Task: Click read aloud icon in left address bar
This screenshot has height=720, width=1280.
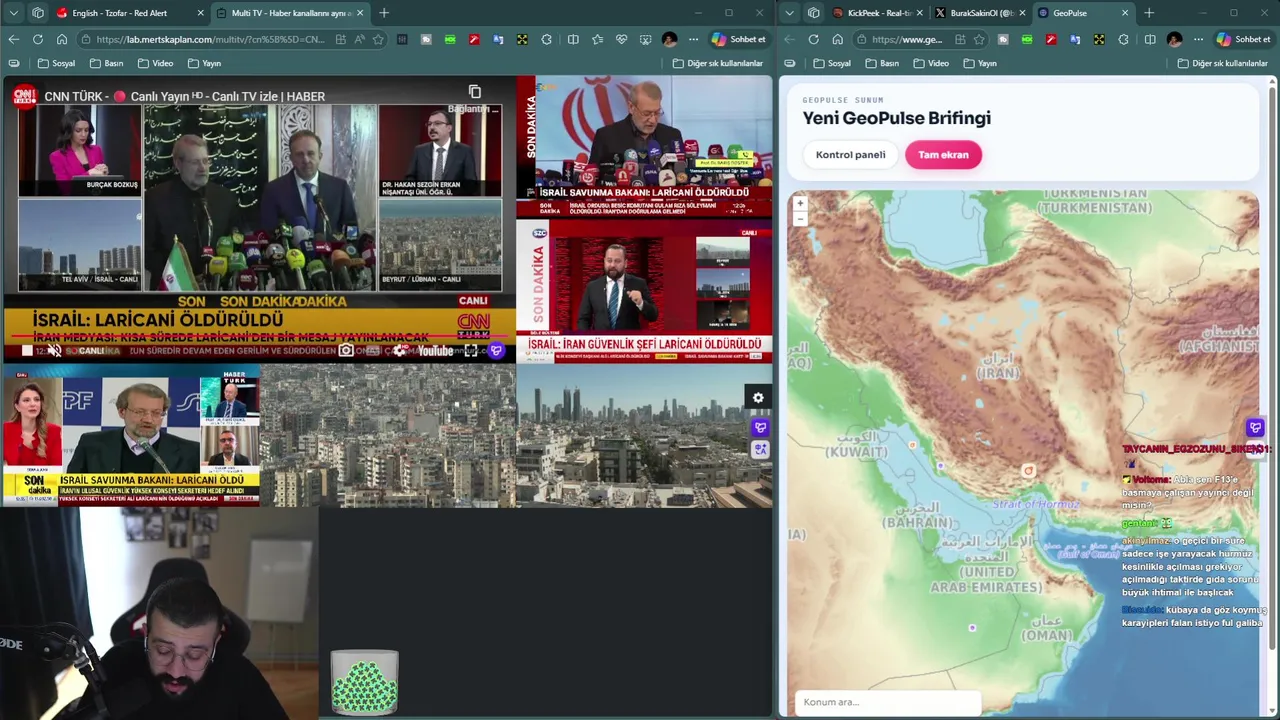Action: (360, 39)
